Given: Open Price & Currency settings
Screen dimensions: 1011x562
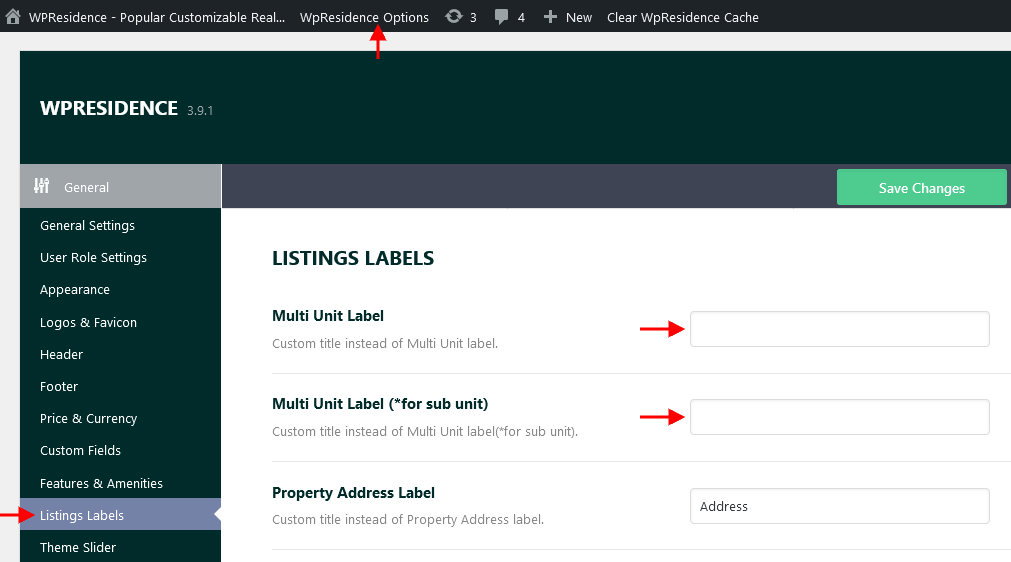Looking at the screenshot, I should coord(88,419).
